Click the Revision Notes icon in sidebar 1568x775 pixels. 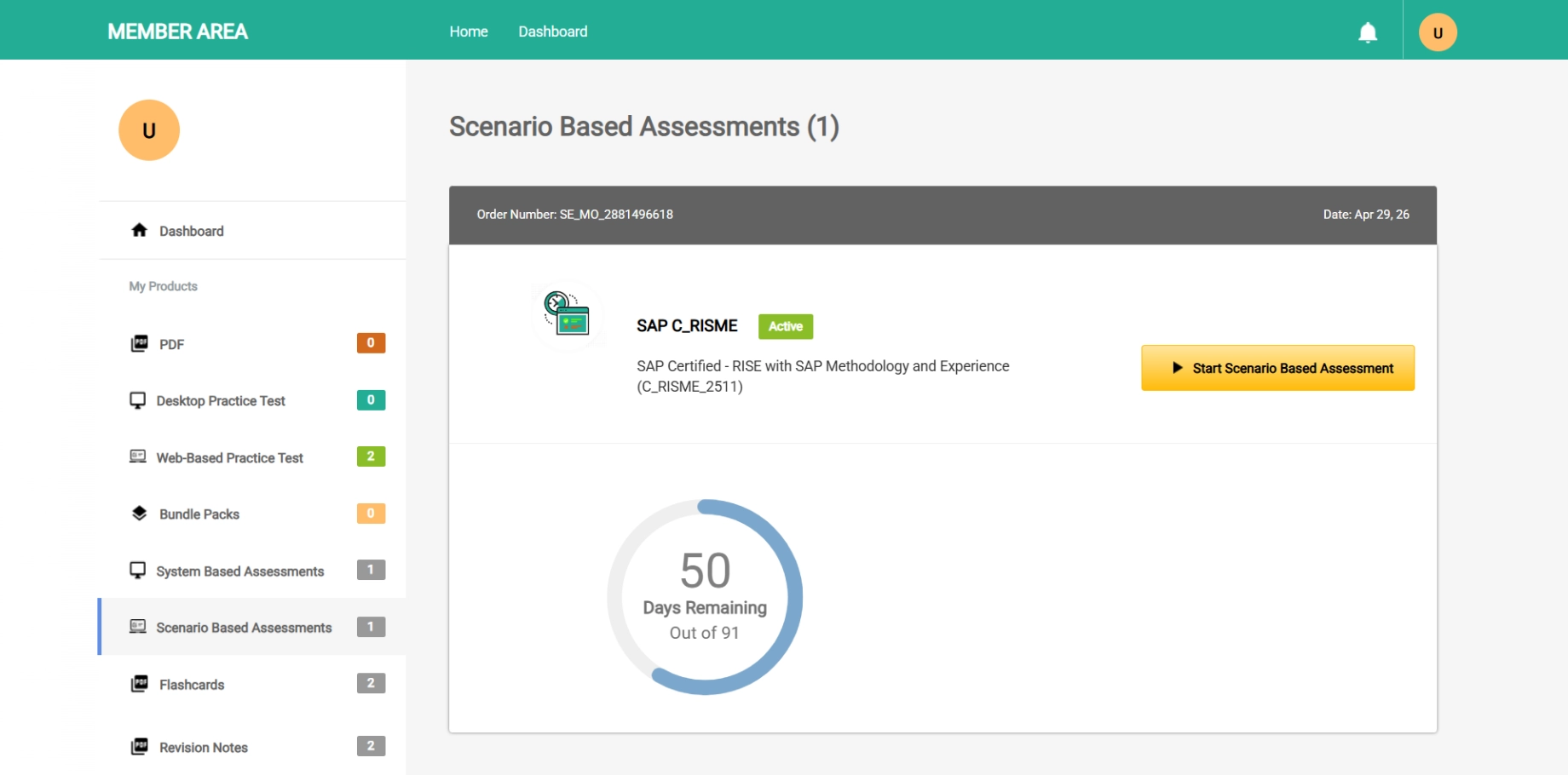(139, 747)
